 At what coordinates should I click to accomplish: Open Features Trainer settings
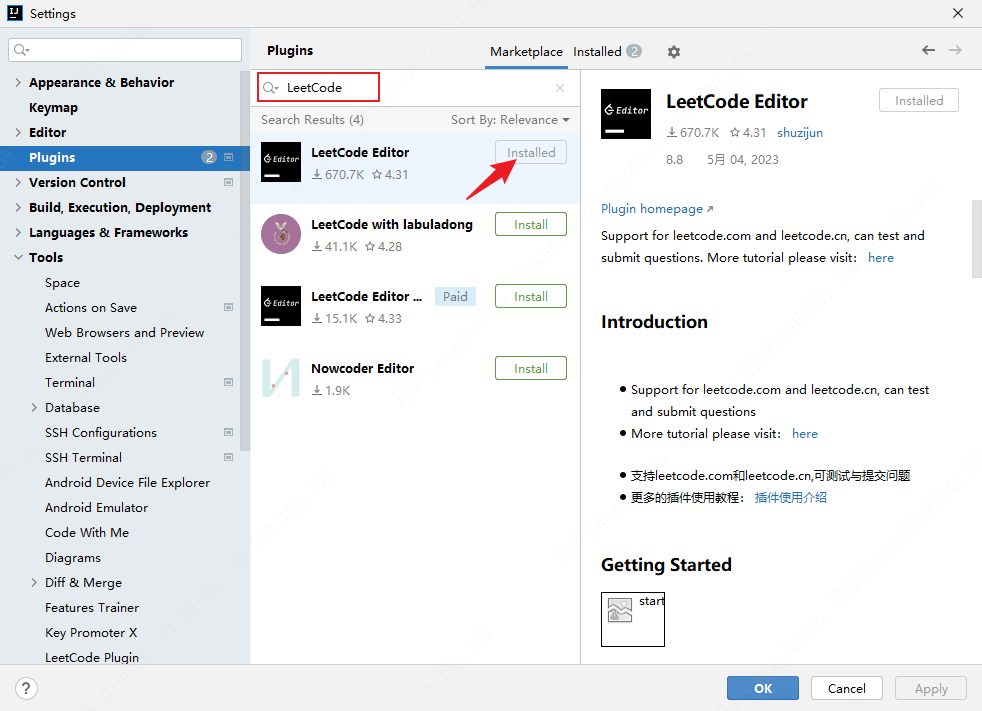click(92, 608)
